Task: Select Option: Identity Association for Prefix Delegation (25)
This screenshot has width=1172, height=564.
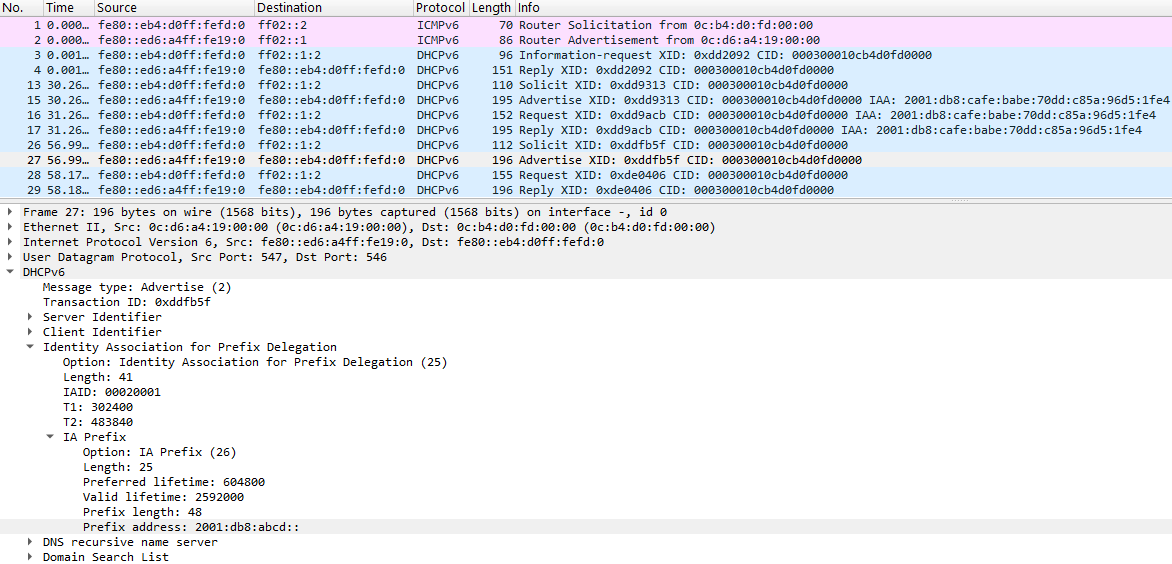Action: pyautogui.click(x=255, y=362)
